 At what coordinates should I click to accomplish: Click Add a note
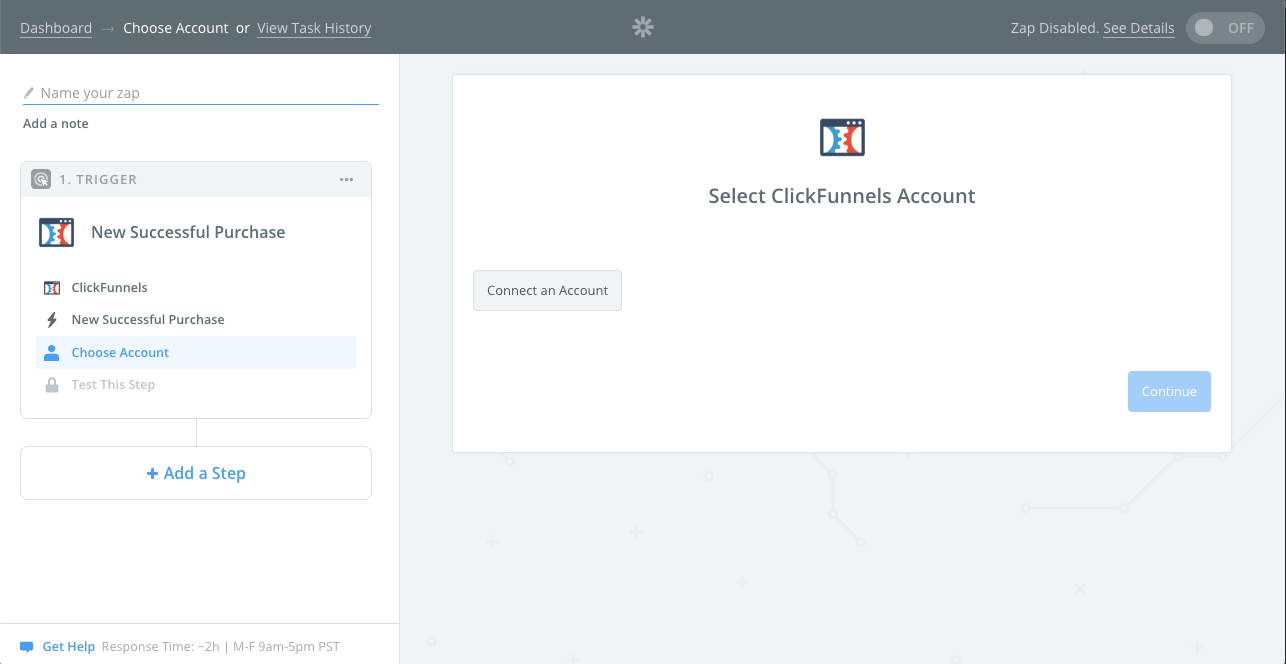(x=56, y=124)
